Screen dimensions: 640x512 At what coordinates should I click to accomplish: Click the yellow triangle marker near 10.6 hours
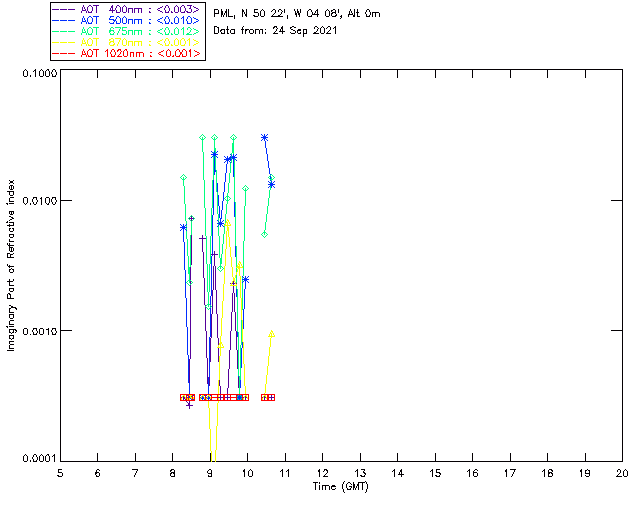pyautogui.click(x=271, y=335)
